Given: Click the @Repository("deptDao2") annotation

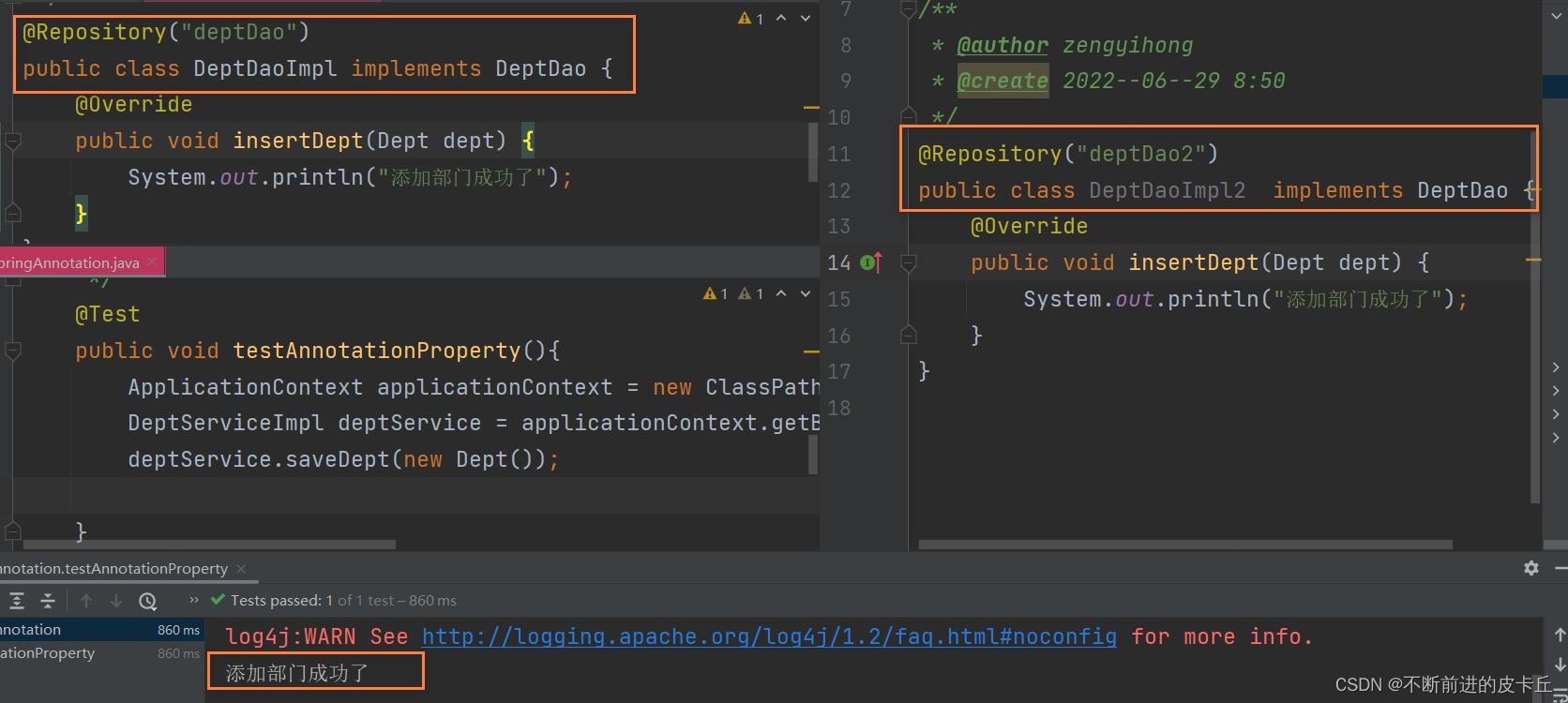Looking at the screenshot, I should 1068,154.
